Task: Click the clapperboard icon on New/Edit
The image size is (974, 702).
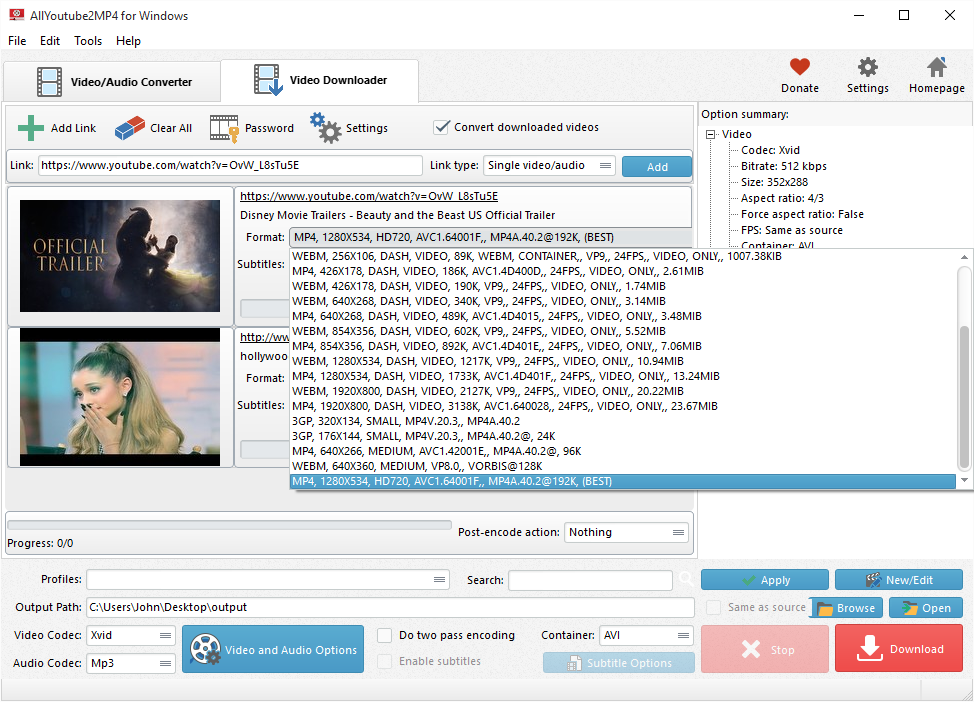Action: (x=873, y=580)
